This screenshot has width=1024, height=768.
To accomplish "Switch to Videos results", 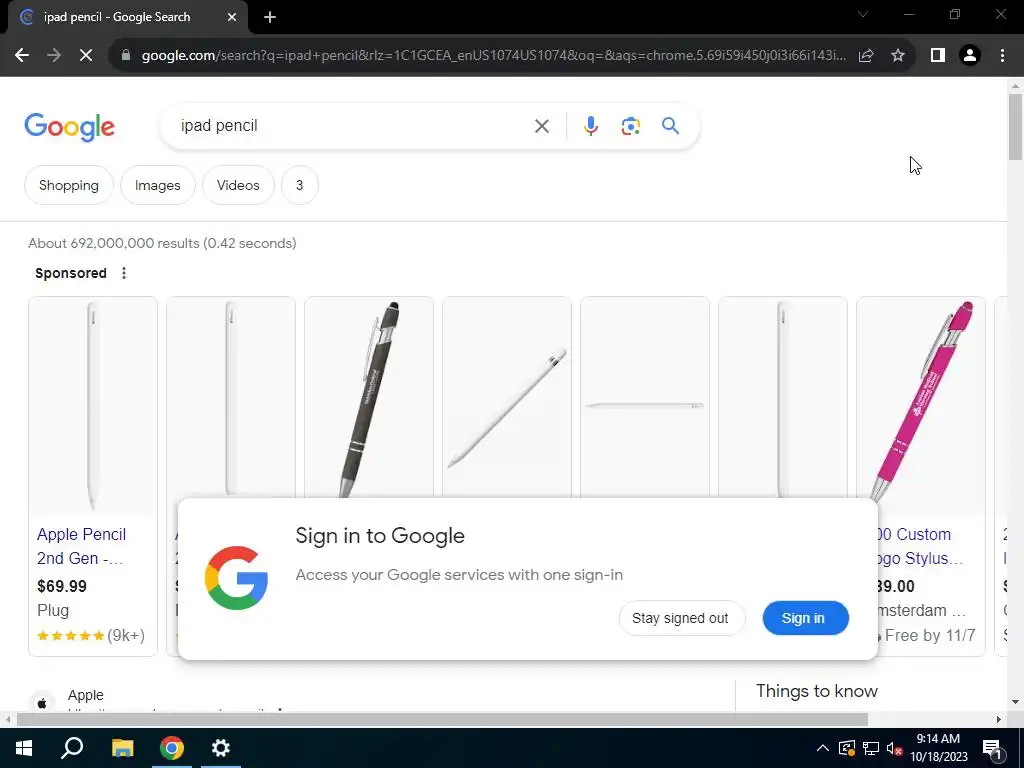I will pyautogui.click(x=238, y=185).
